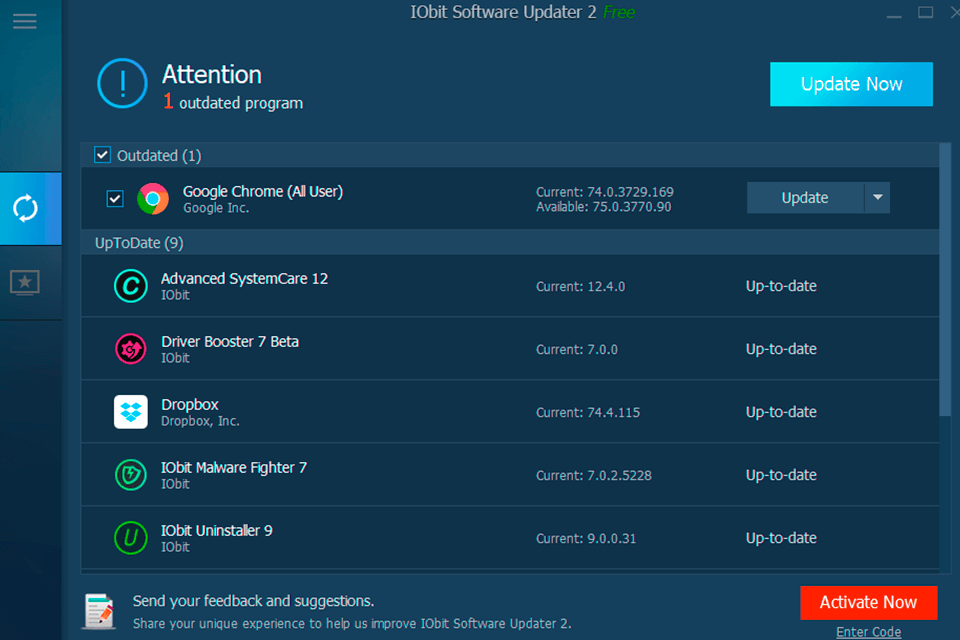
Task: Click the Activate Now button
Action: 868,603
